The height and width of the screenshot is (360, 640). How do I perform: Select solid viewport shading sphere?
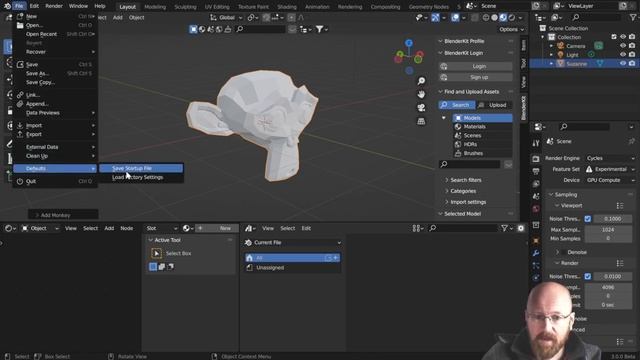pos(494,18)
